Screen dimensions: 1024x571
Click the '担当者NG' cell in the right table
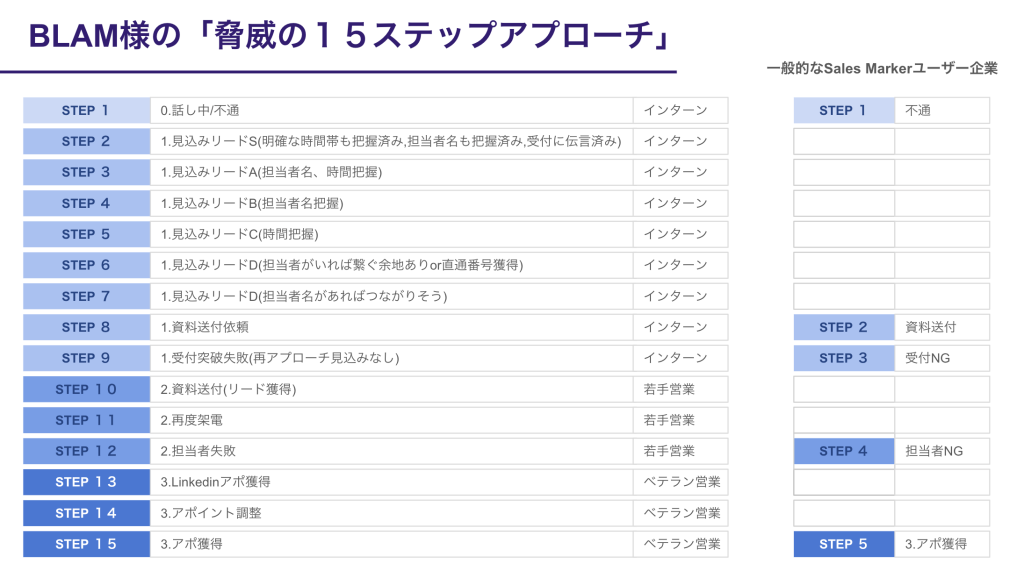(941, 451)
